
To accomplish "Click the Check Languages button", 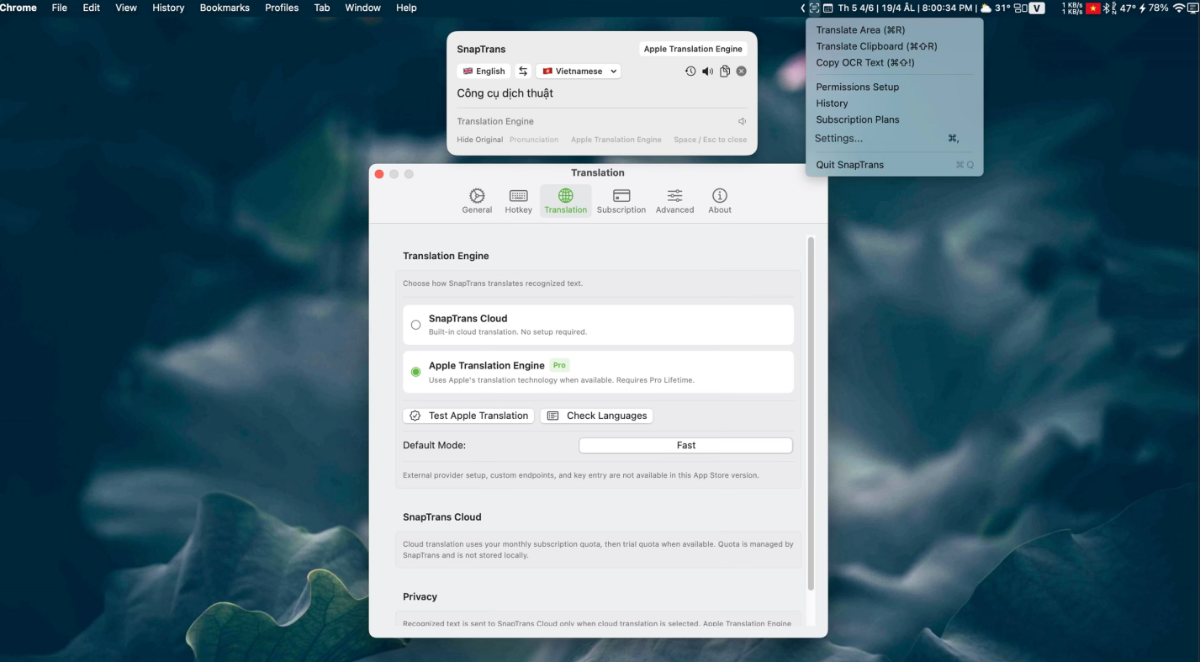I will click(597, 416).
